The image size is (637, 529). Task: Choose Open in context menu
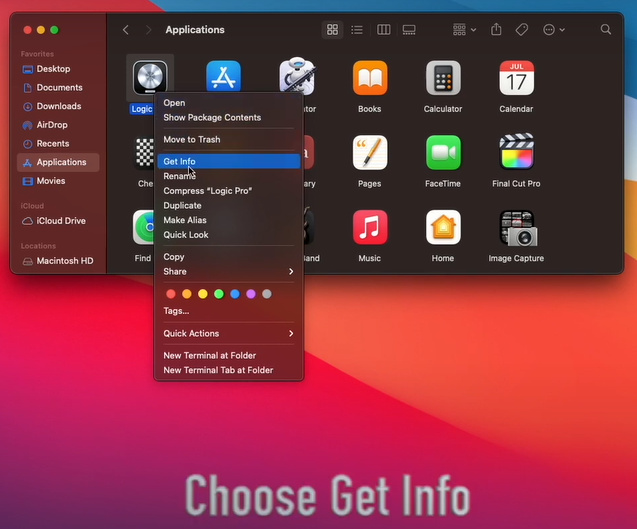click(229, 103)
